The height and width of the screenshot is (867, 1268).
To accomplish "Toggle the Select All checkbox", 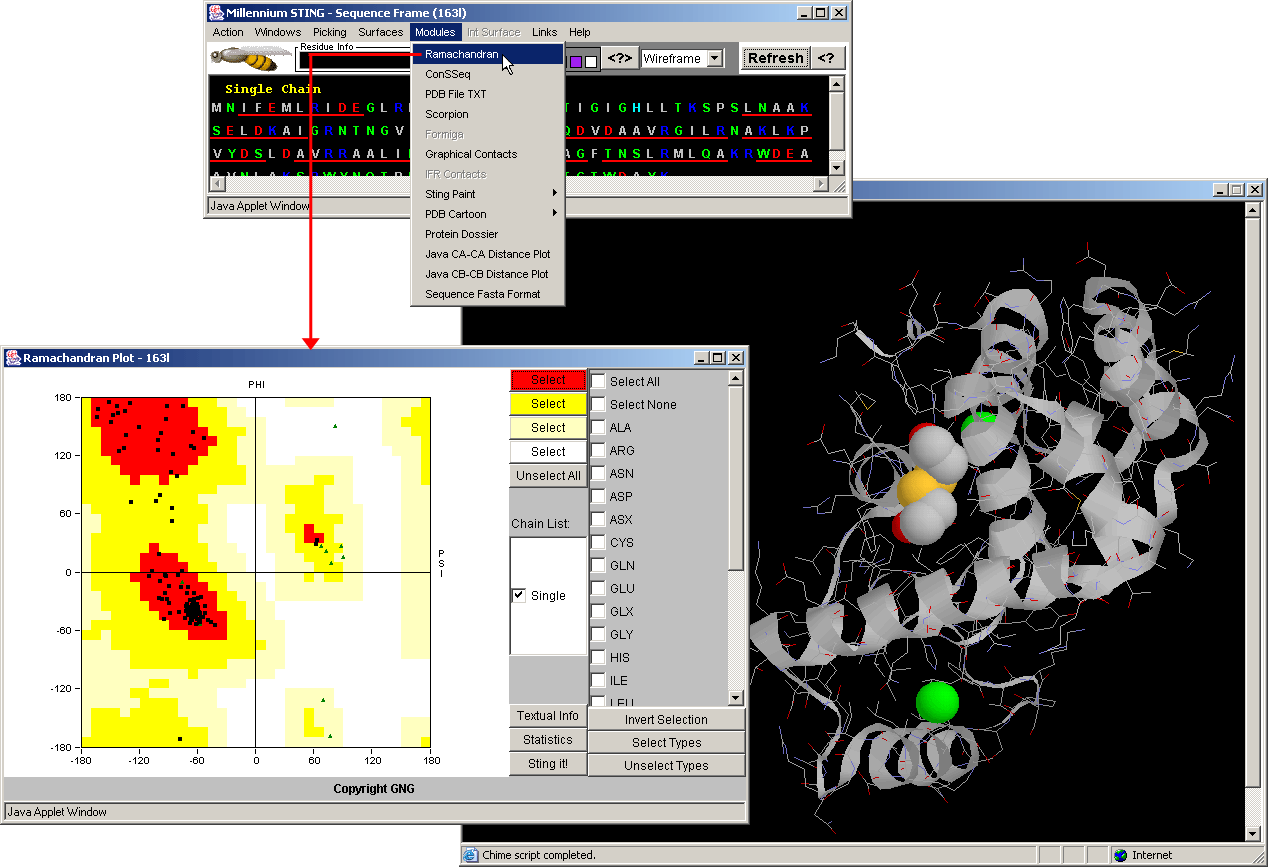I will pos(598,381).
